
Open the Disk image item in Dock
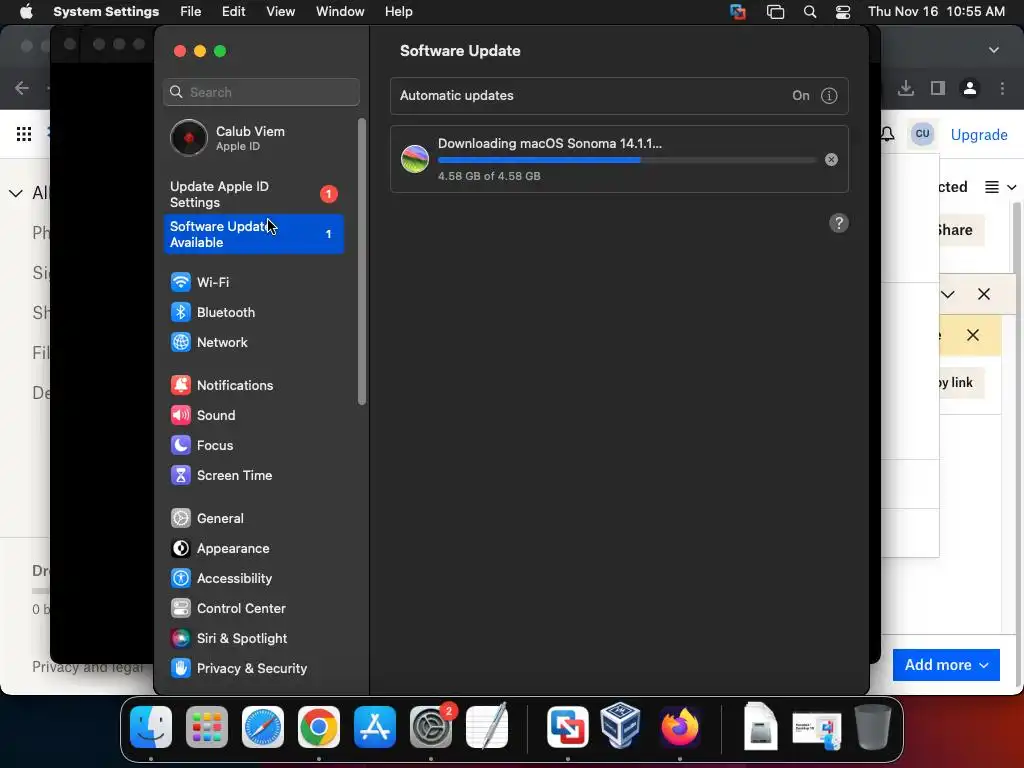[760, 725]
